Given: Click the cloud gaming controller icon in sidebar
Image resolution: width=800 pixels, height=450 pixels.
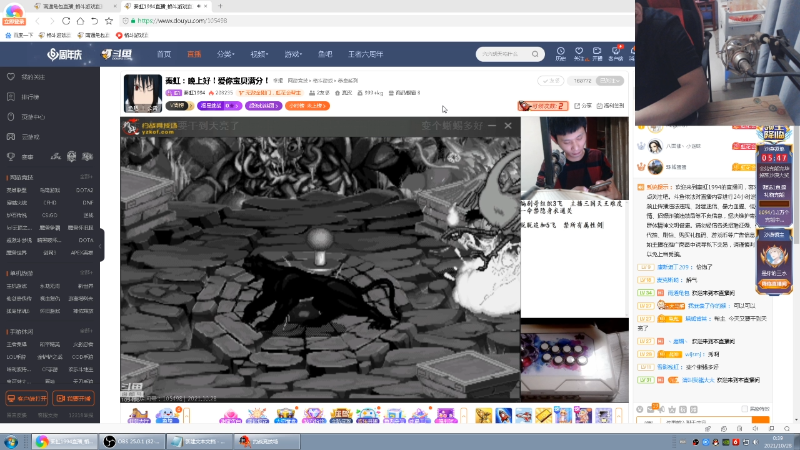Looking at the screenshot, I should click(x=11, y=137).
